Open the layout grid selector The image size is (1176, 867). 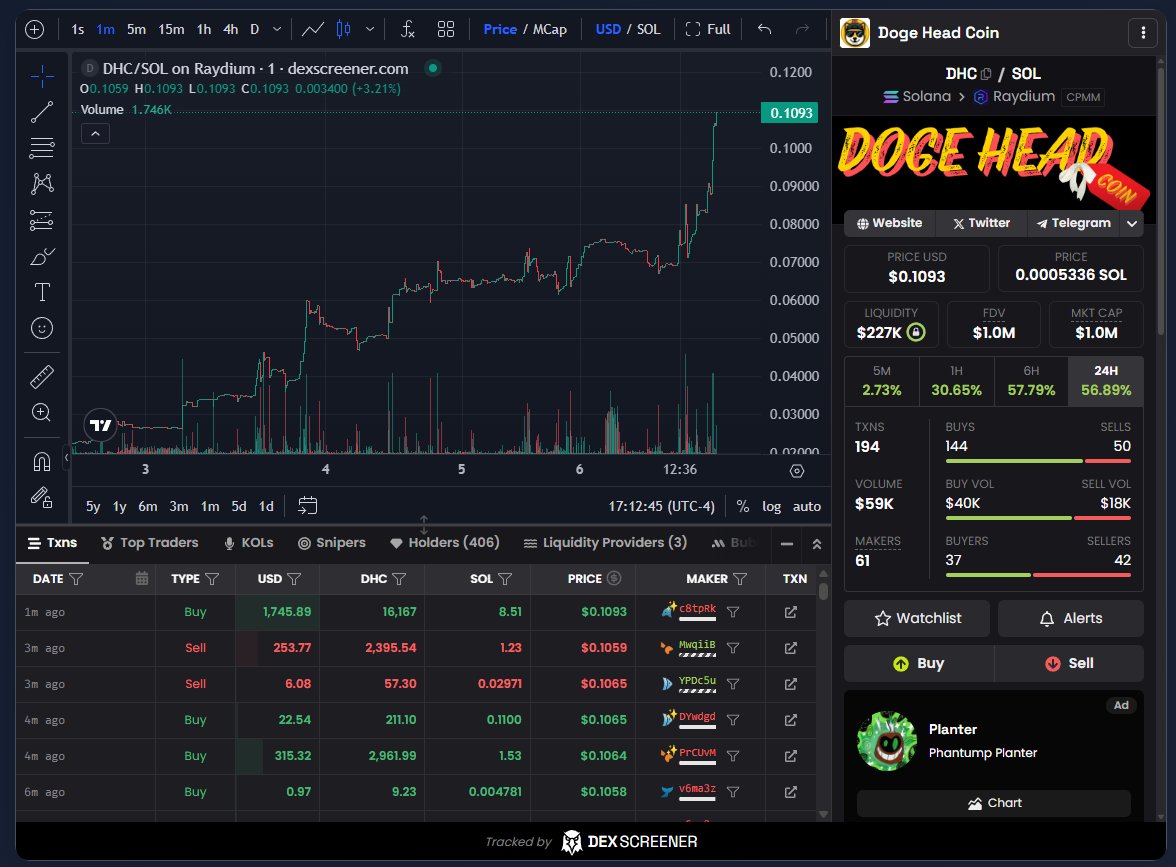pyautogui.click(x=446, y=29)
